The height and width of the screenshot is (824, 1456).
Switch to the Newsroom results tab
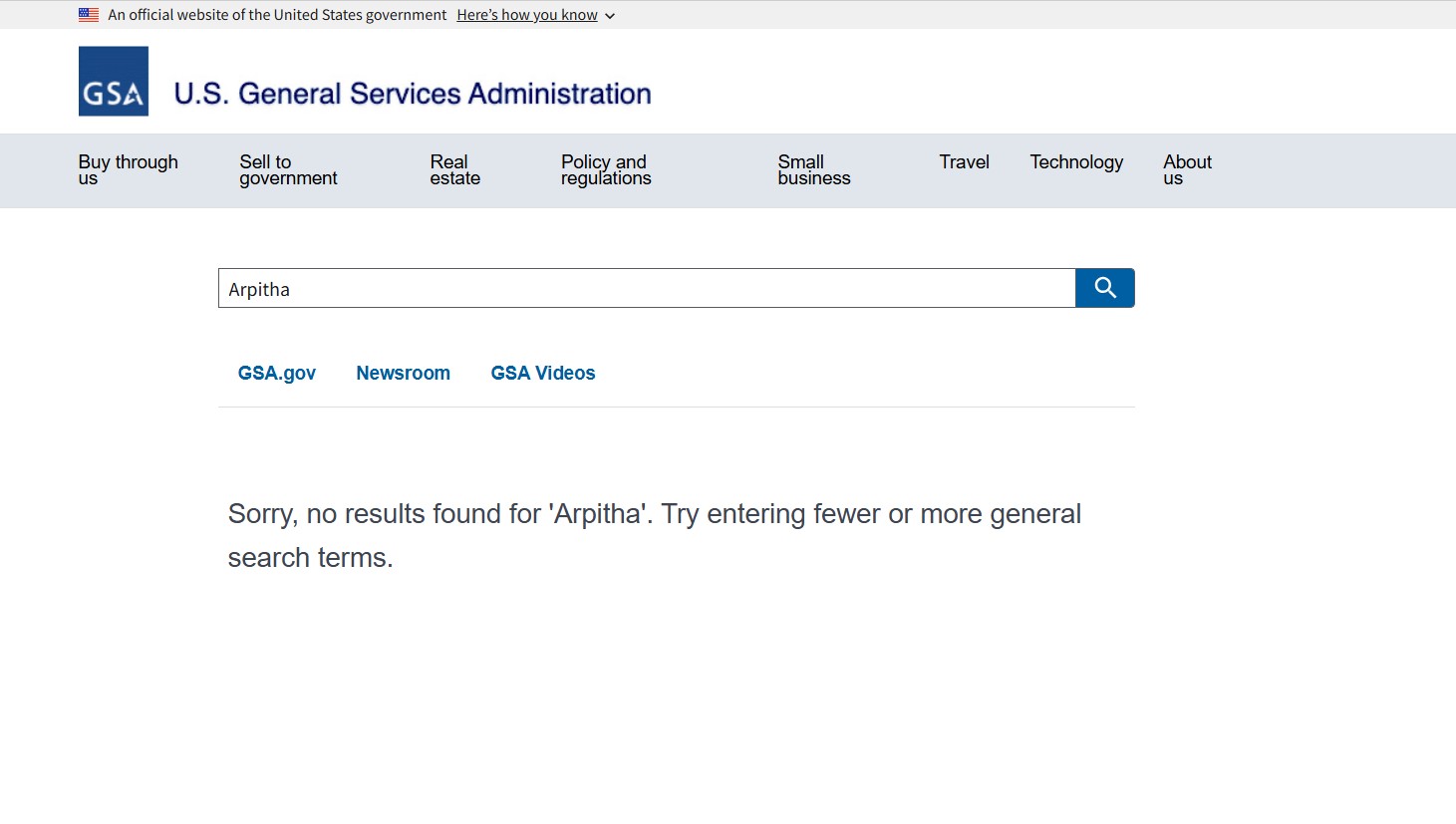point(403,374)
